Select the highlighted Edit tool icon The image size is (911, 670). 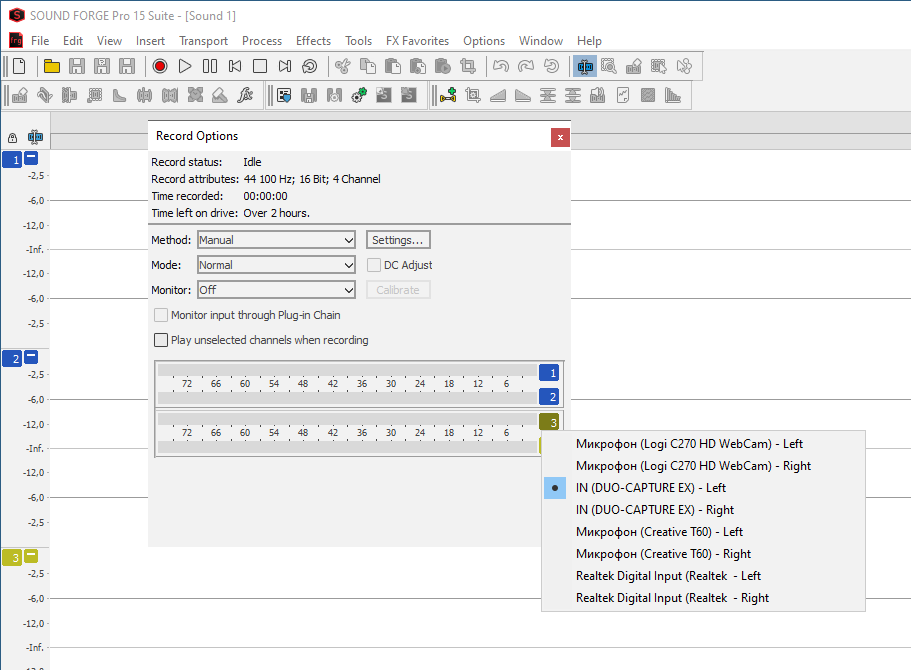coord(585,66)
